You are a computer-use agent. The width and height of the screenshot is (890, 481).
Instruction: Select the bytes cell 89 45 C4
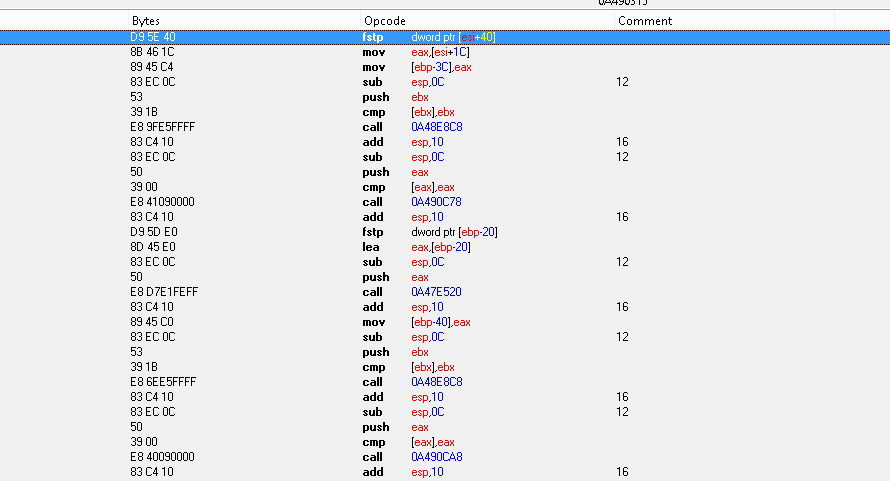click(152, 67)
